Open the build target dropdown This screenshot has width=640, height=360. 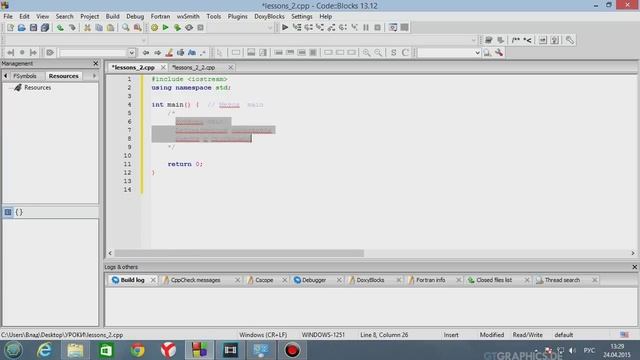[270, 28]
